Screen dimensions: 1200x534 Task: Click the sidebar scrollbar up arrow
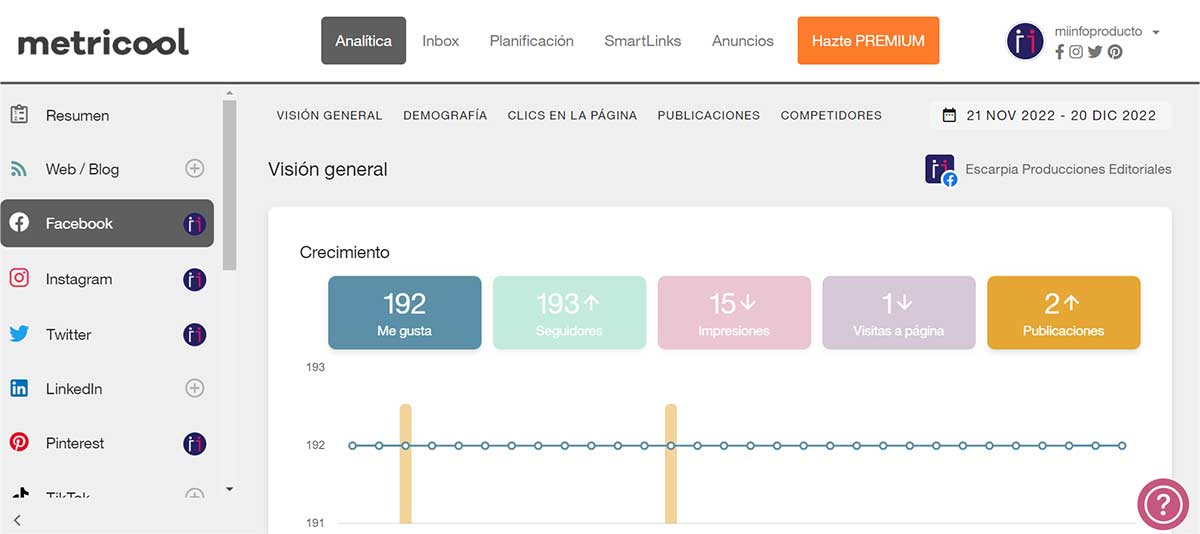tap(230, 92)
